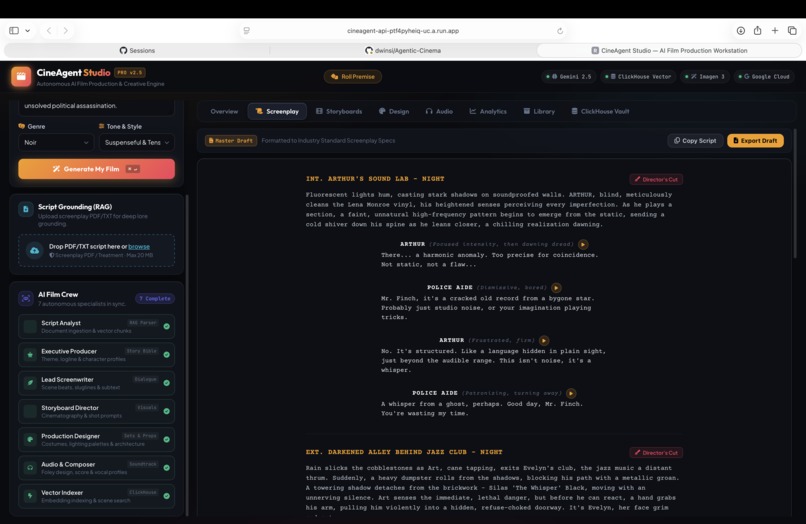Click the Script Grounding document icon
Viewport: 806px width, 524px height.
coord(26,209)
